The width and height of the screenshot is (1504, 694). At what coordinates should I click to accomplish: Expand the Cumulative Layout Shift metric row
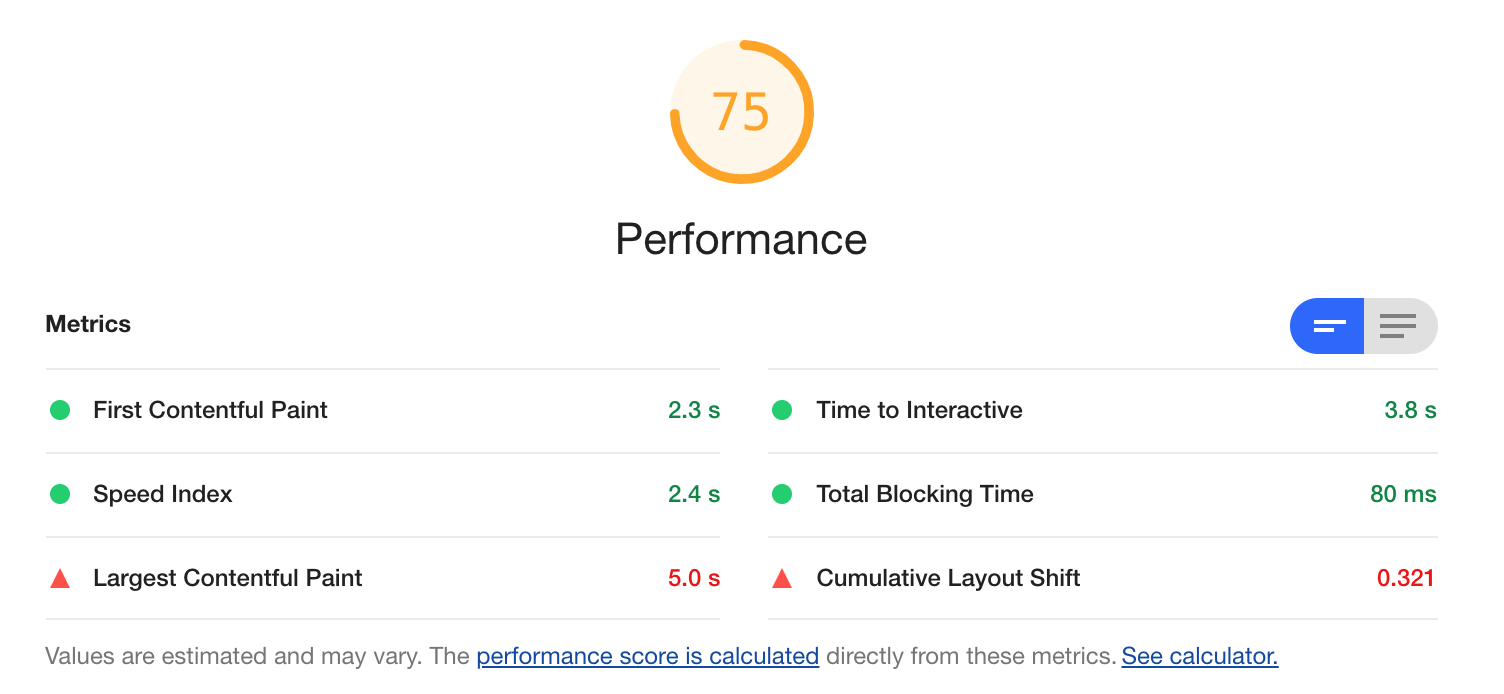coord(948,578)
